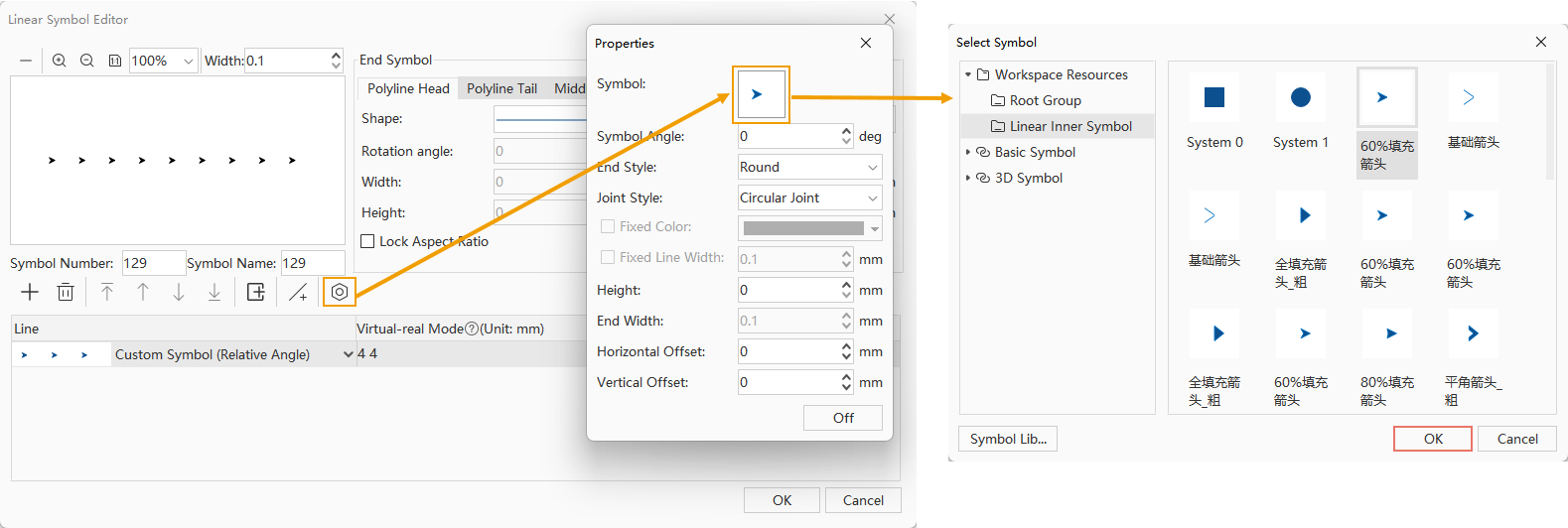Enable Lock Aspect Ratio checkbox
The height and width of the screenshot is (528, 1568).
tap(368, 241)
